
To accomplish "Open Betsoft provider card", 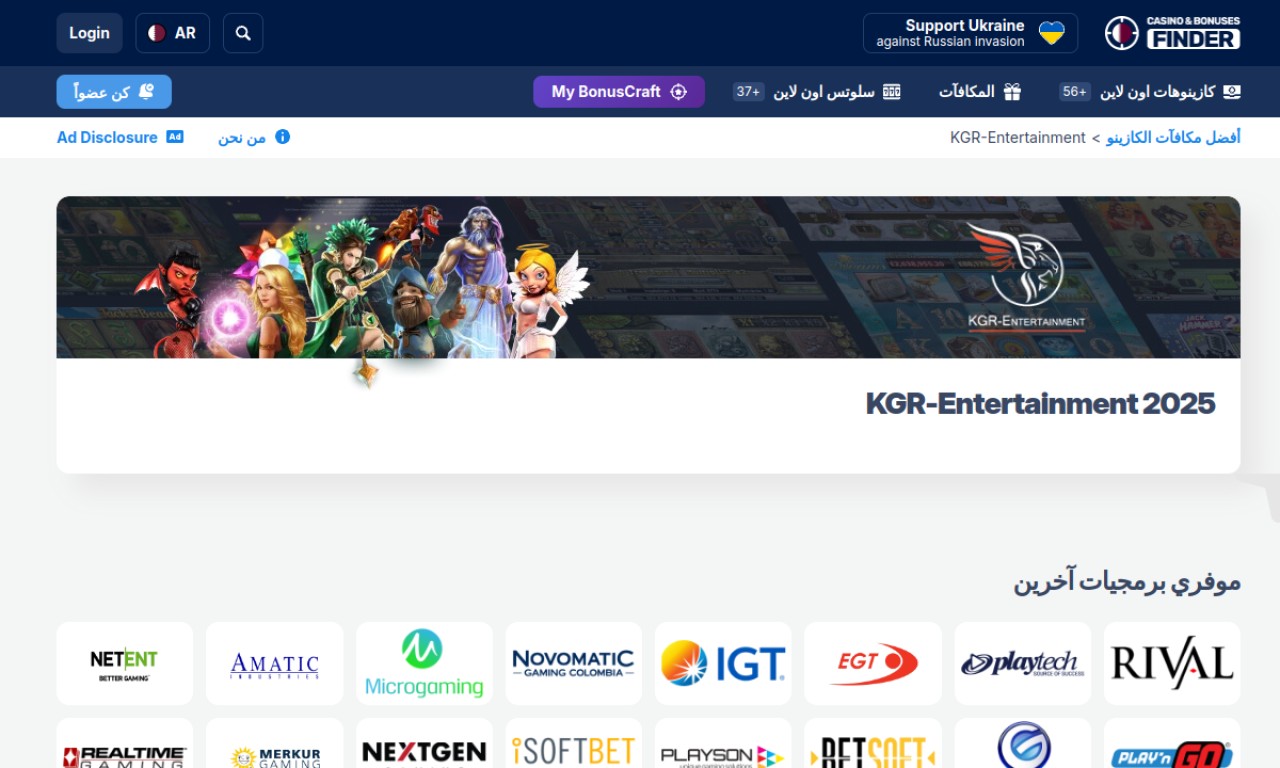I will click(873, 743).
